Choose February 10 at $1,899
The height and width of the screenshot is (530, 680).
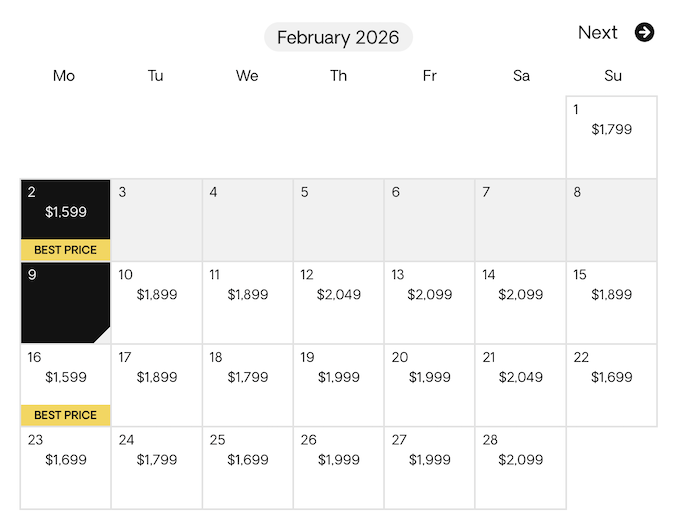pyautogui.click(x=157, y=302)
